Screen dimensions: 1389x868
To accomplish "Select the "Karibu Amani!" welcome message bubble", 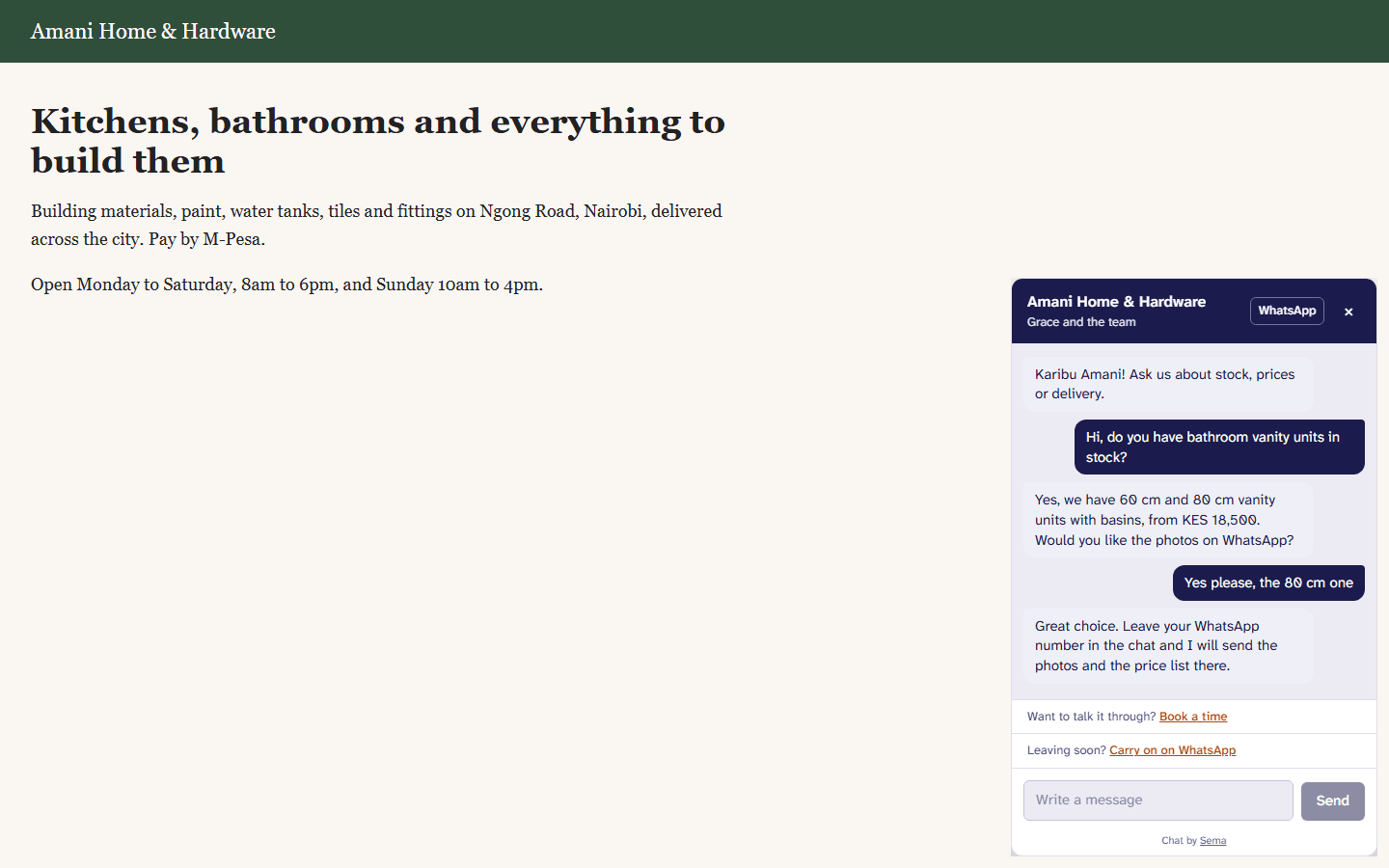I will 1168,384.
